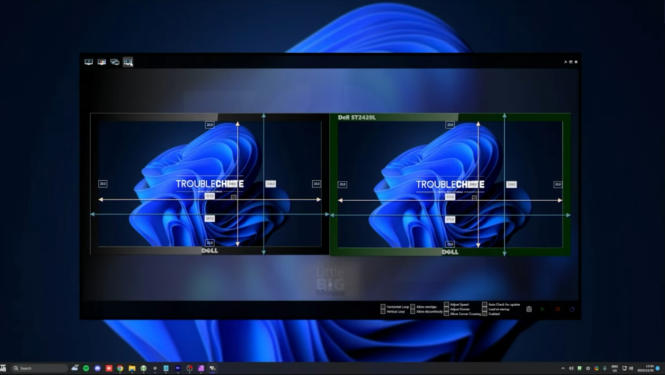Viewport: 665px width, 375px height.
Task: Toggle the Horizontal Loop checkbox
Action: click(383, 306)
